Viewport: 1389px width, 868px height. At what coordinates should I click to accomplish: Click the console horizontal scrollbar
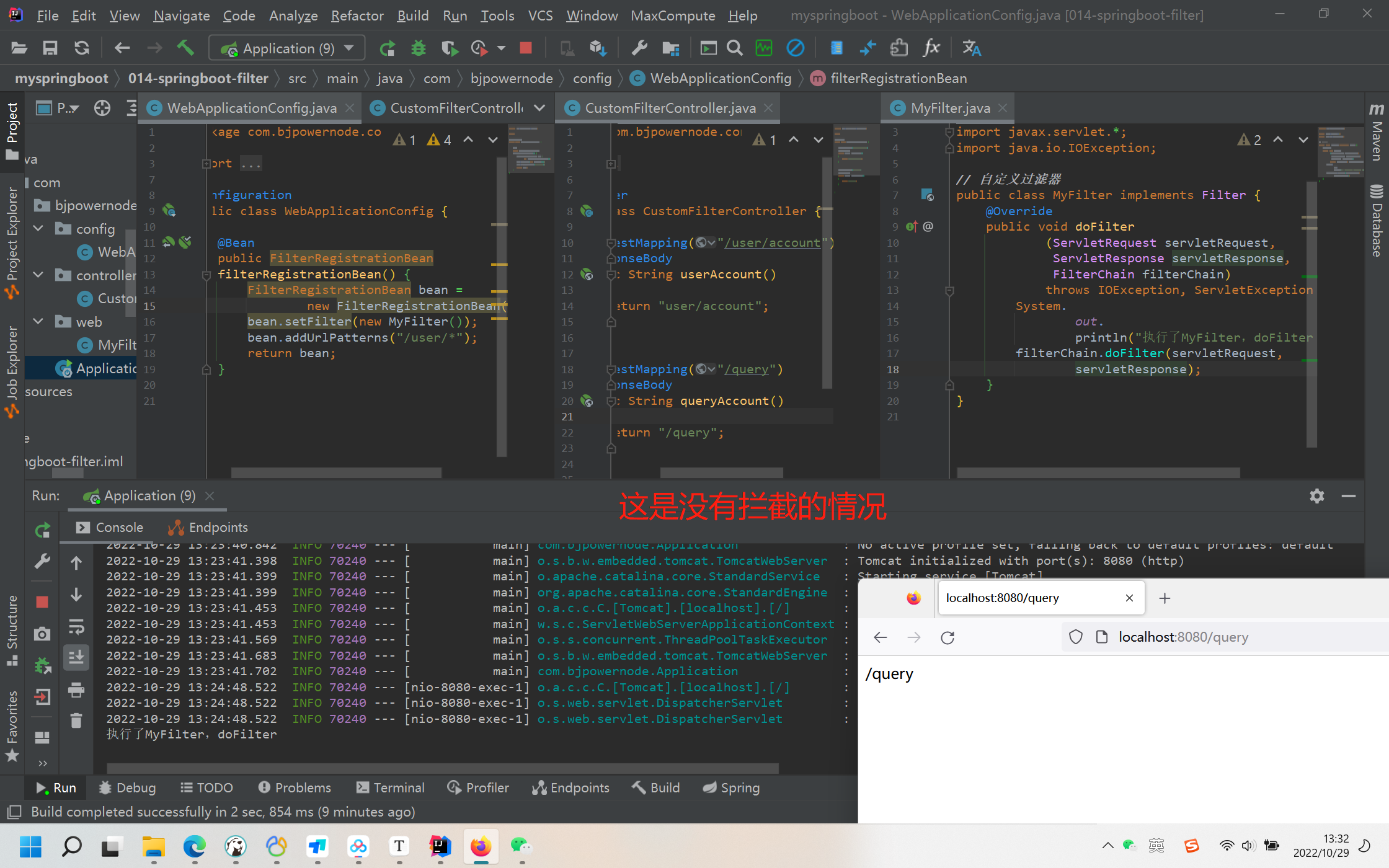pos(443,768)
